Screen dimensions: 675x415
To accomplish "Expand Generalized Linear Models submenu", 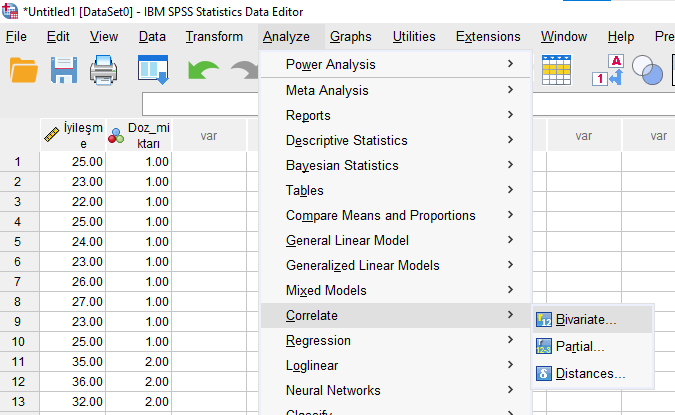I will [396, 265].
